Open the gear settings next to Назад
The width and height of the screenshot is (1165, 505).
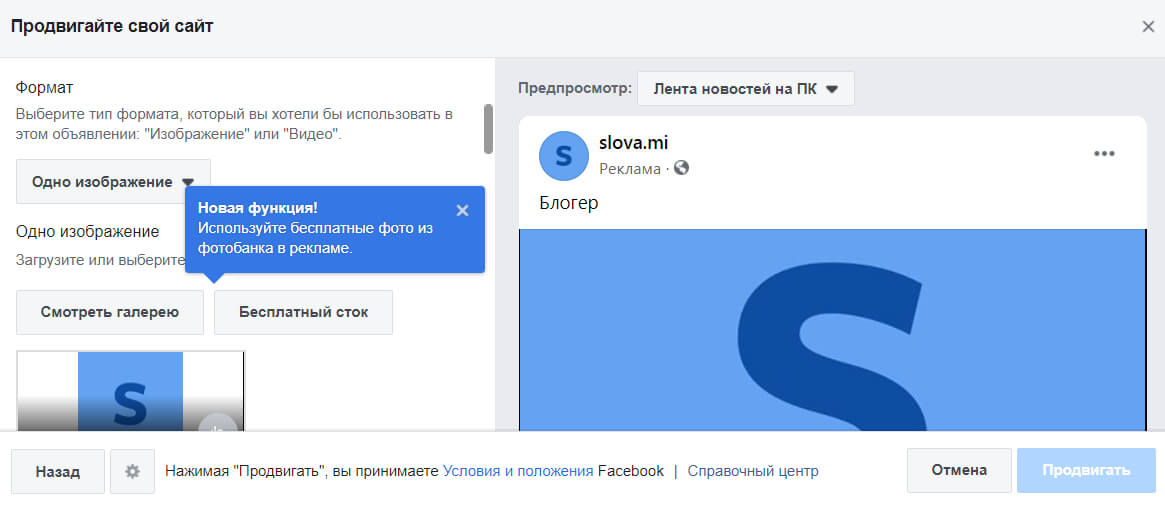point(132,471)
